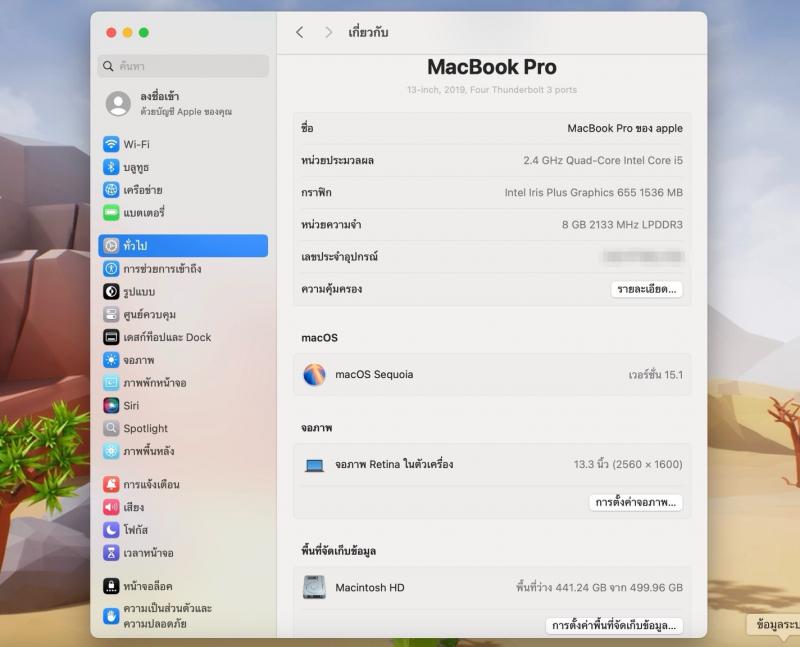Image resolution: width=800 pixels, height=647 pixels.
Task: Open Sound speaker icon (เสียง)
Action: click(111, 507)
